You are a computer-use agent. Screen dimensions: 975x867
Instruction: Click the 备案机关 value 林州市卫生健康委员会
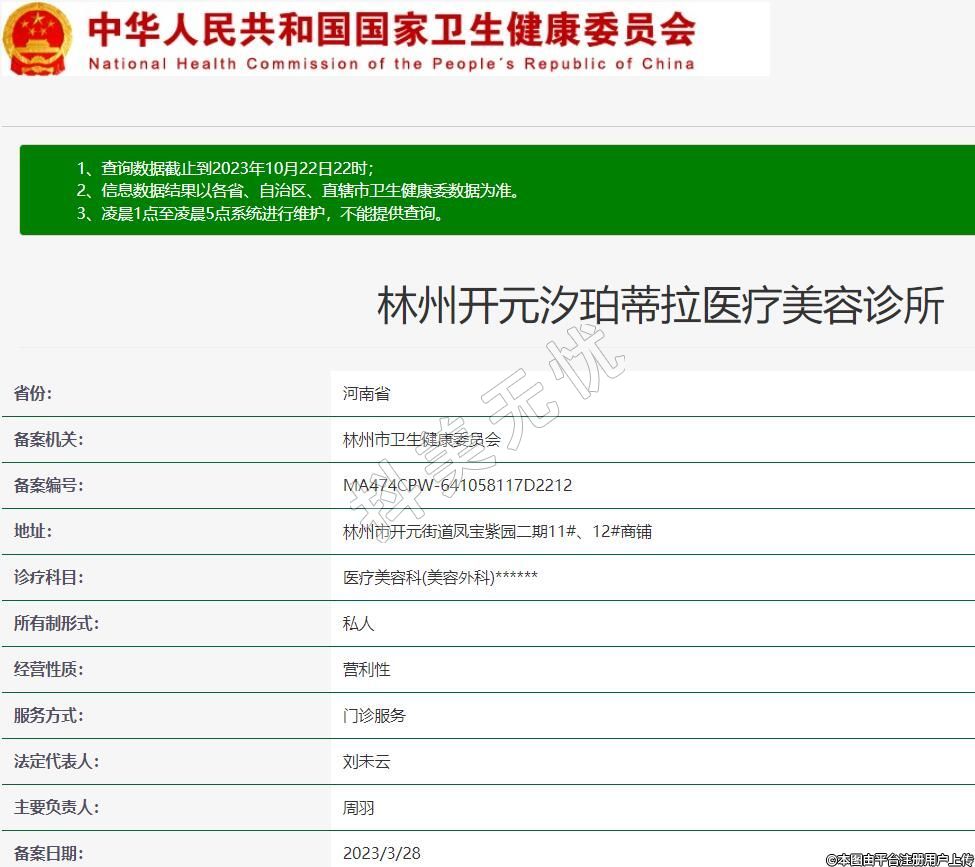tap(421, 440)
